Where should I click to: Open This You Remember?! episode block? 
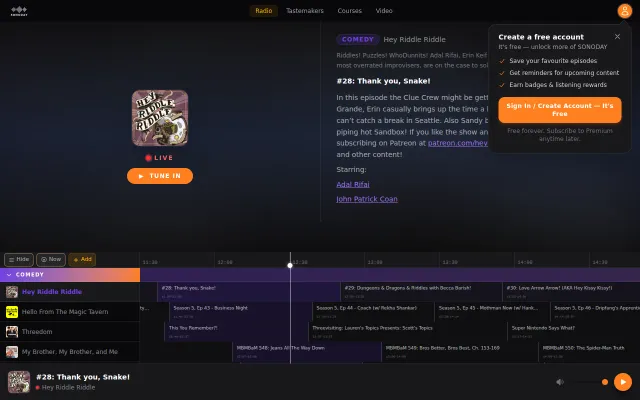click(x=236, y=332)
